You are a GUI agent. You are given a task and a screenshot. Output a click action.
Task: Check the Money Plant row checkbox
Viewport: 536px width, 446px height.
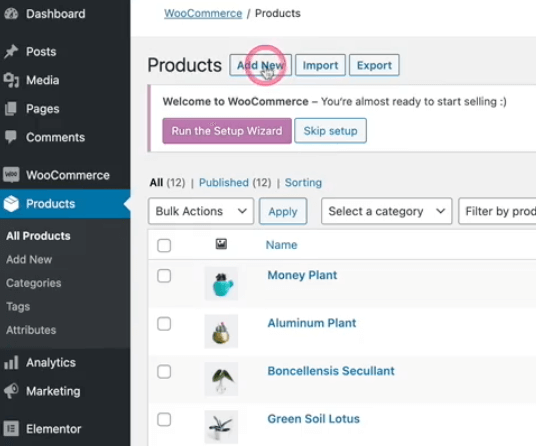point(164,276)
